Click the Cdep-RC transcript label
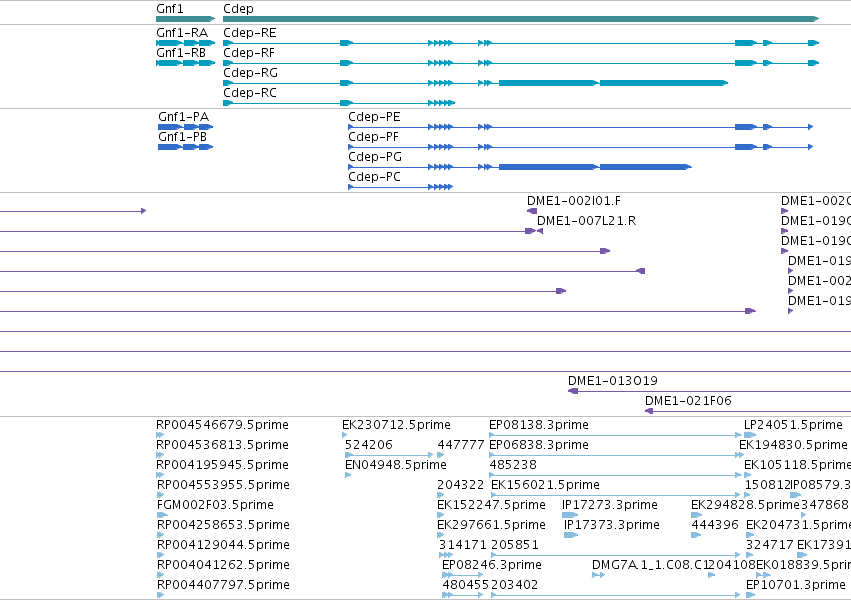Viewport: 851px width, 600px height. pos(250,93)
